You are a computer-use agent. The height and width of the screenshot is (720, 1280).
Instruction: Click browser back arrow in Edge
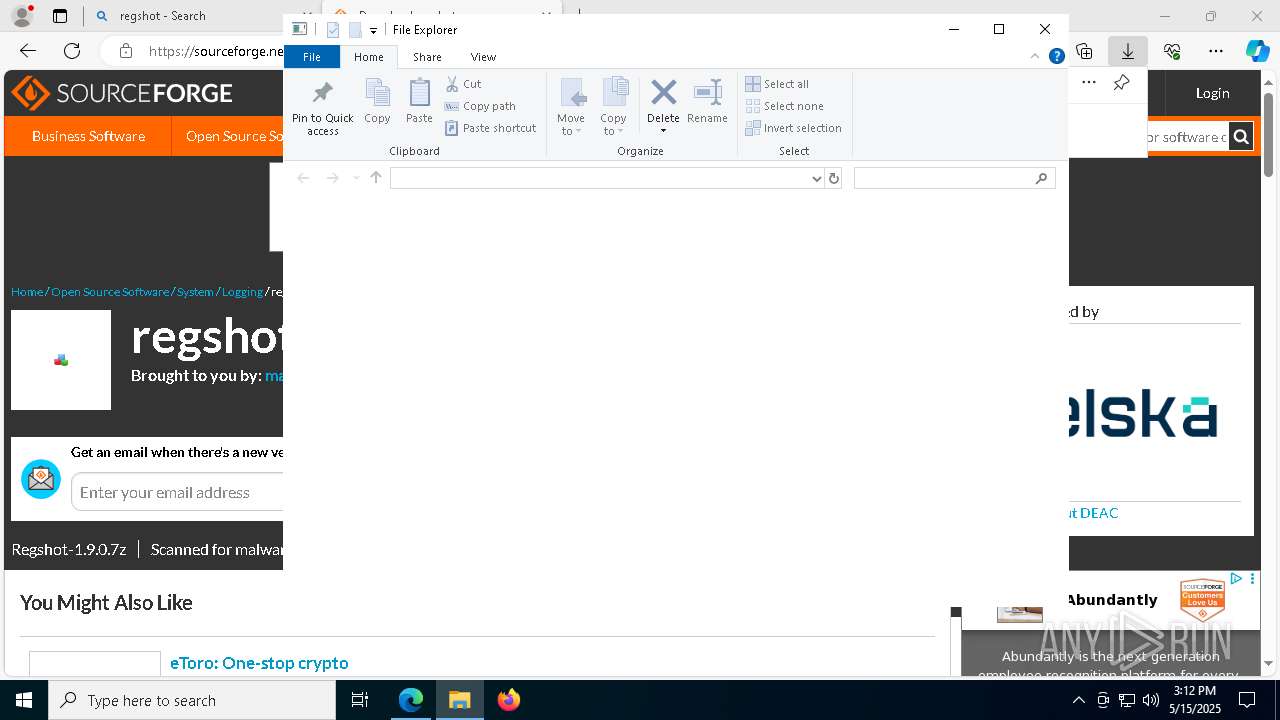click(x=28, y=51)
